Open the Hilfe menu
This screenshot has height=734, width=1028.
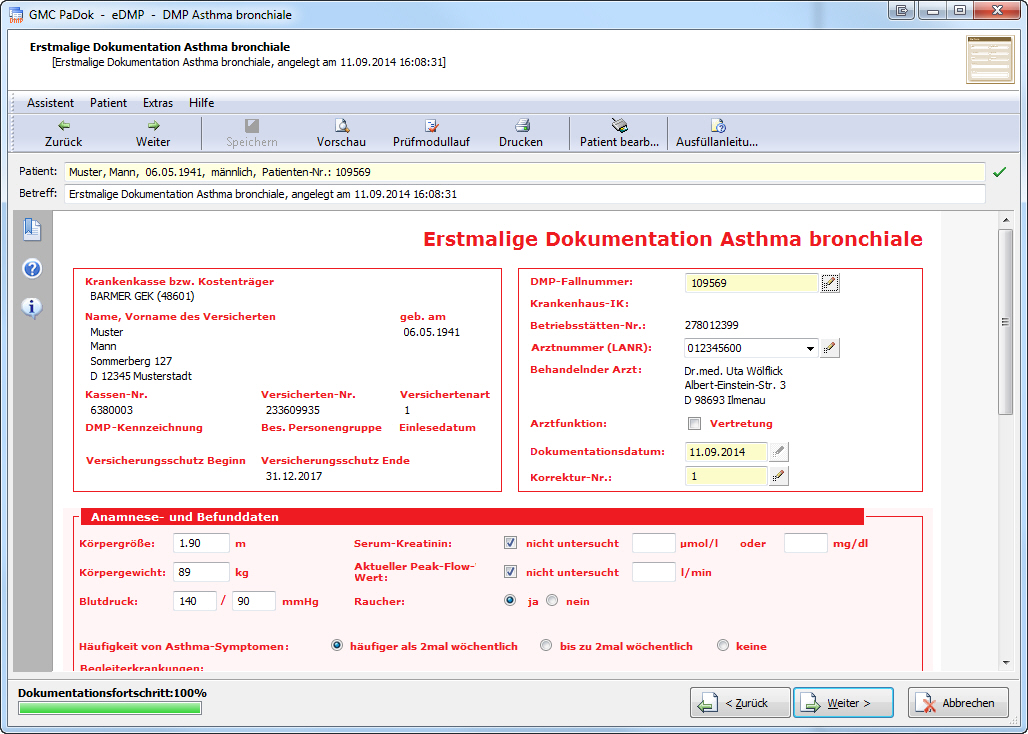[201, 103]
